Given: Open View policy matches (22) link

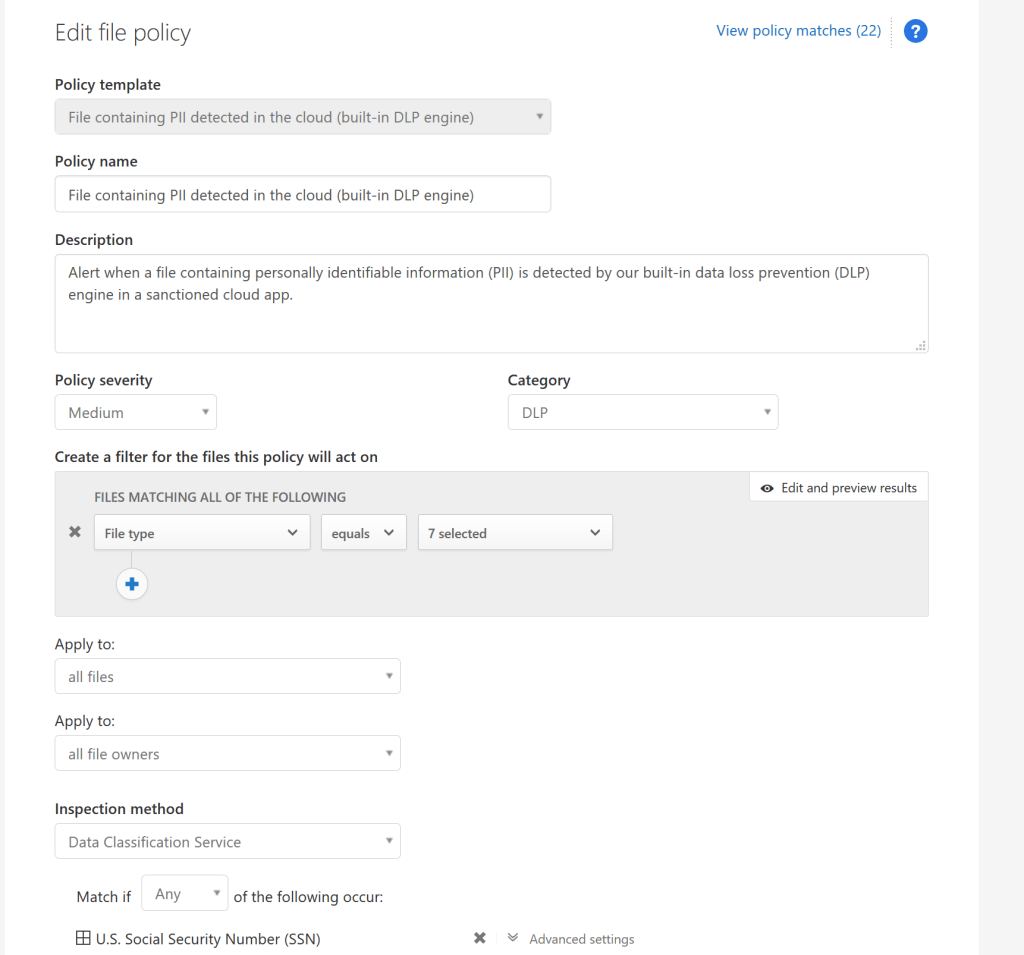Looking at the screenshot, I should coord(798,31).
